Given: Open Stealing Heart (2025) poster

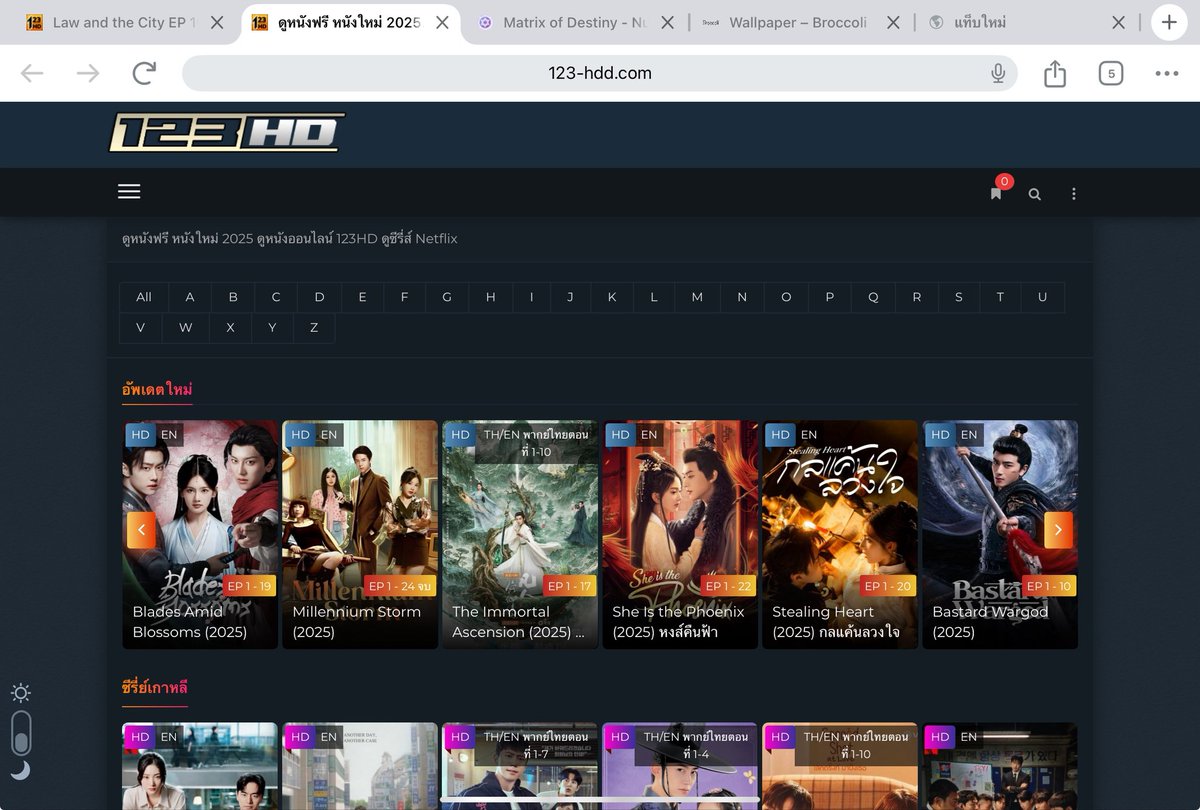Looking at the screenshot, I should (840, 534).
